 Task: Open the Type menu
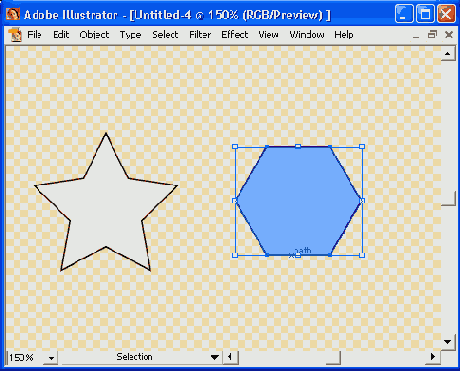coord(130,35)
